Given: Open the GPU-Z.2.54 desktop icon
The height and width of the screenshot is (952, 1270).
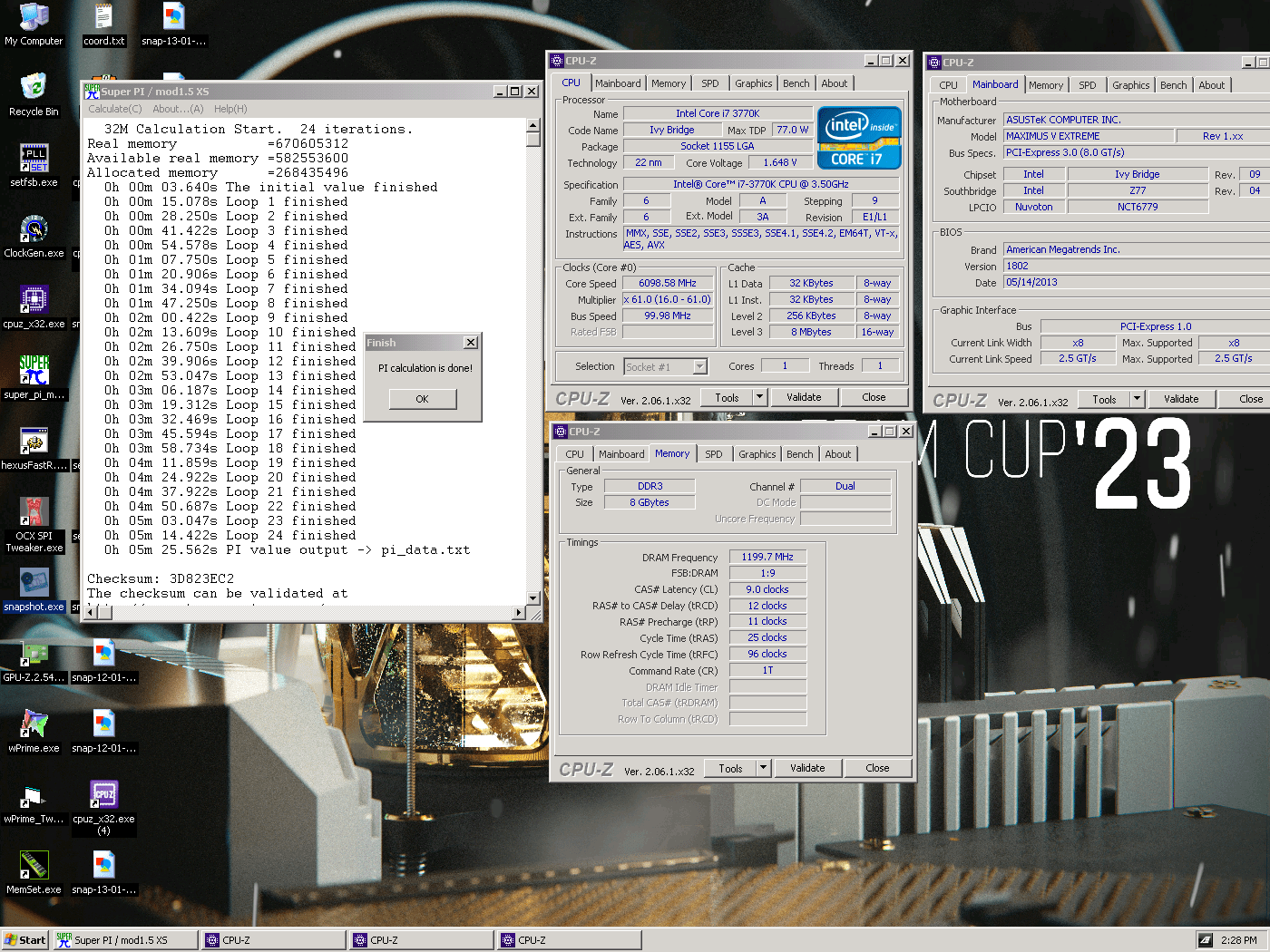Looking at the screenshot, I should click(34, 661).
